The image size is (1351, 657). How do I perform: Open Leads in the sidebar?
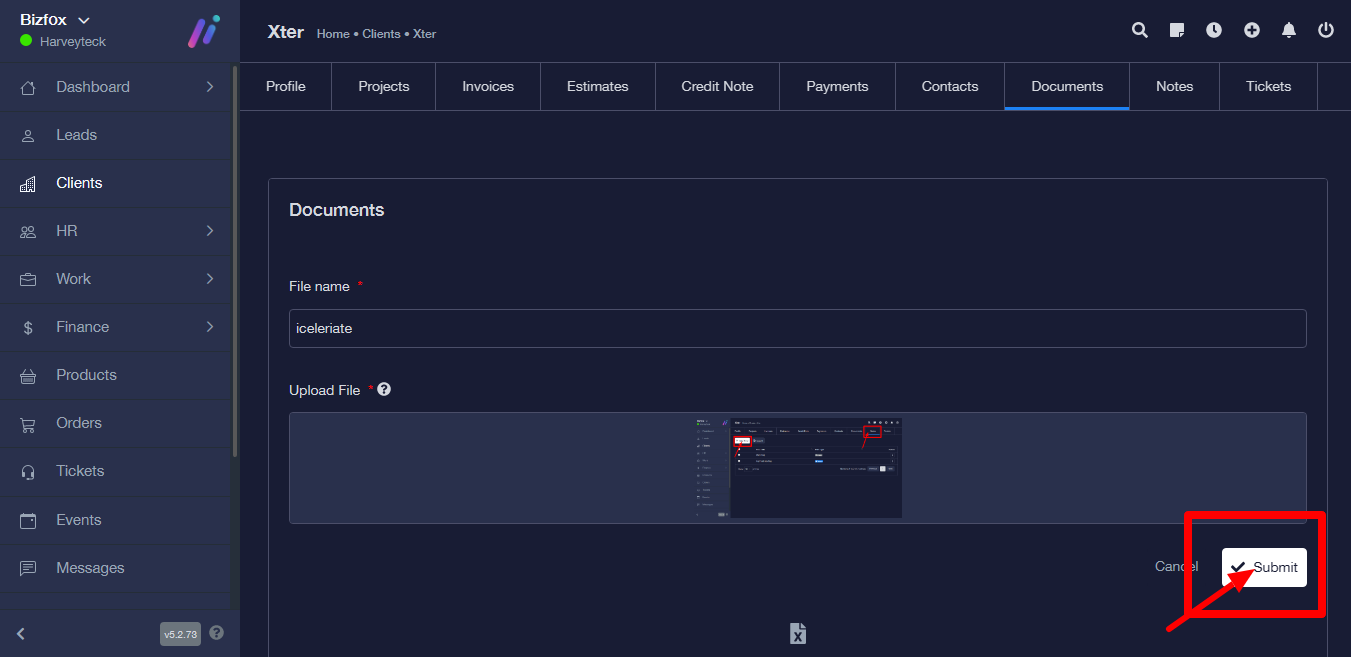[x=76, y=135]
